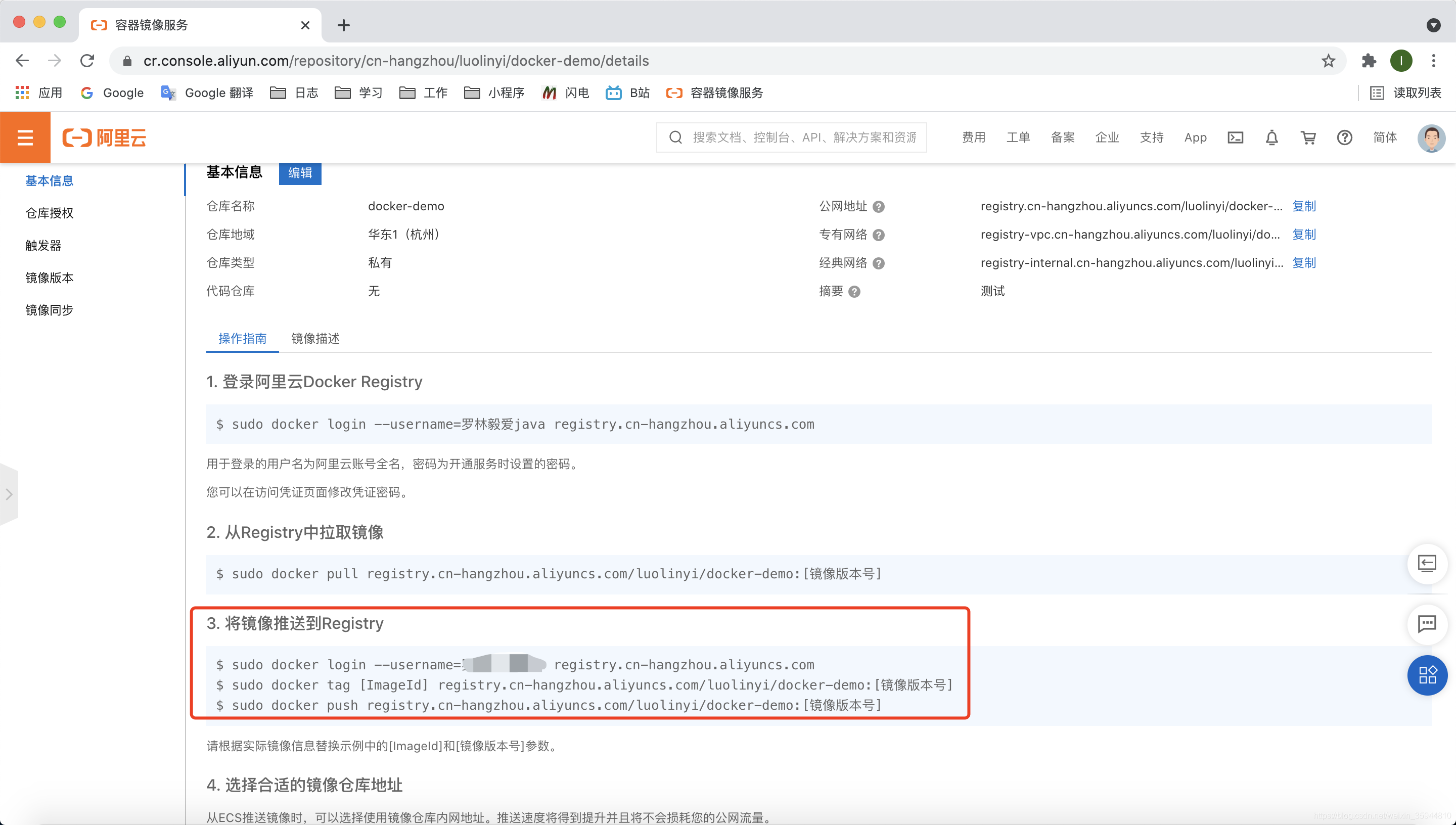The width and height of the screenshot is (1456, 825).
Task: Click the 编辑 button next to 基本信息
Action: tap(300, 173)
